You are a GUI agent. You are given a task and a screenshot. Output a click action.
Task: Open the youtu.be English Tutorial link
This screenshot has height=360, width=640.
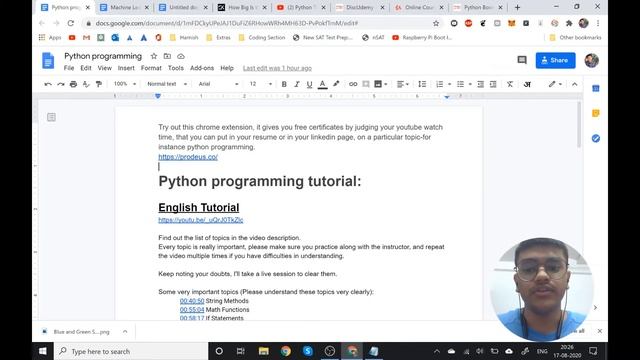[x=201, y=220]
